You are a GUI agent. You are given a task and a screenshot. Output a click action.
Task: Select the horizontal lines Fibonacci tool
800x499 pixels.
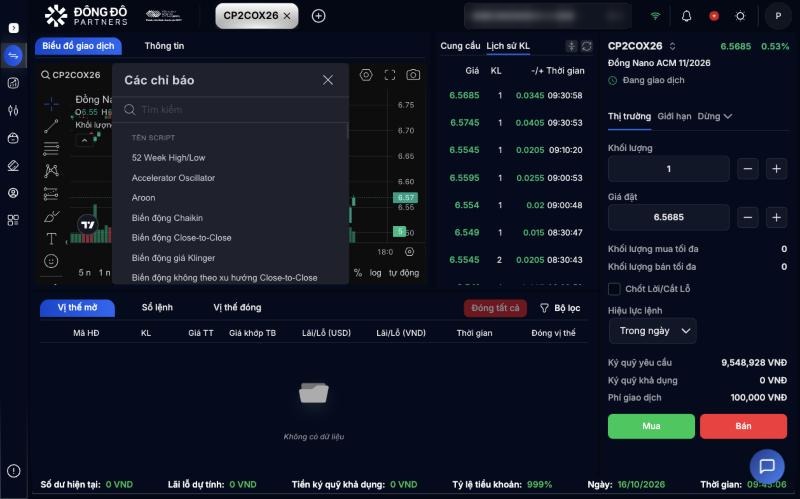(x=51, y=148)
